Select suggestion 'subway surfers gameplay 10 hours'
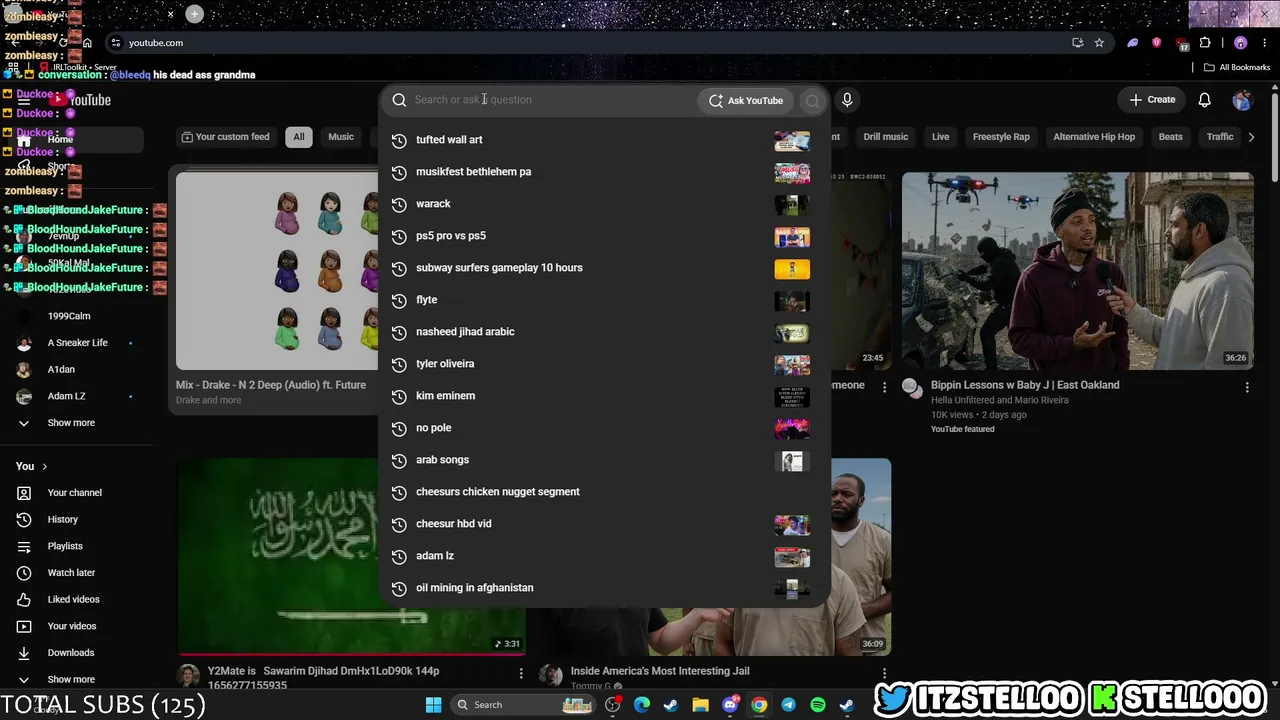 pyautogui.click(x=604, y=268)
